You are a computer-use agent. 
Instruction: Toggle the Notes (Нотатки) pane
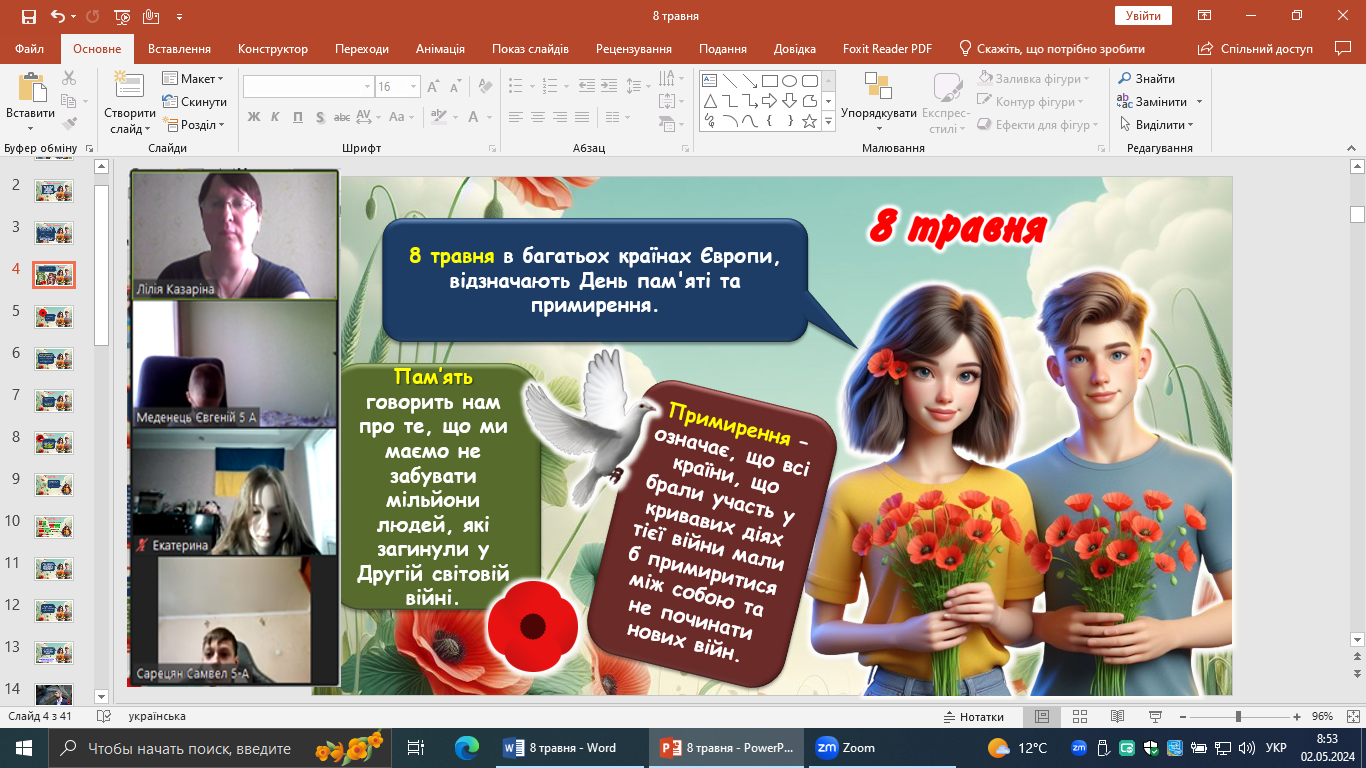tap(973, 717)
